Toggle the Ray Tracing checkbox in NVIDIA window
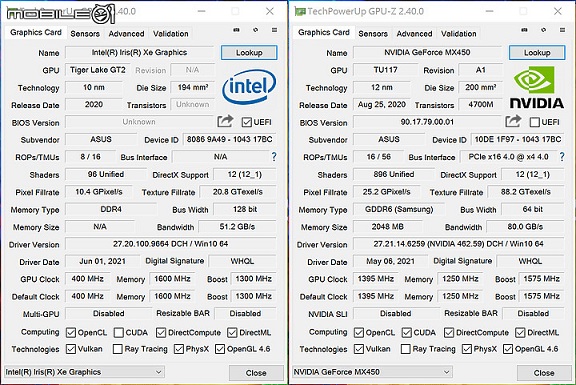The height and width of the screenshot is (385, 576). [x=406, y=349]
